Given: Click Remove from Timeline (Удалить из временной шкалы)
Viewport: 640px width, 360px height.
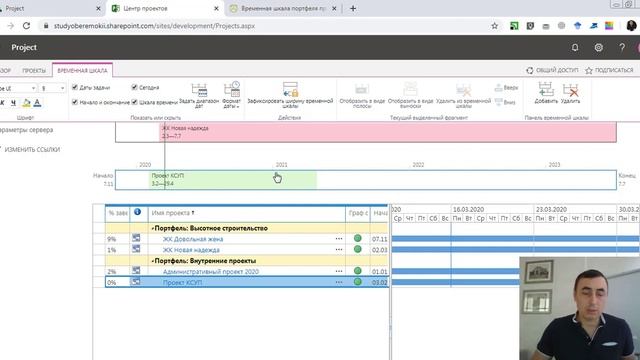Looking at the screenshot, I should pyautogui.click(x=463, y=96).
